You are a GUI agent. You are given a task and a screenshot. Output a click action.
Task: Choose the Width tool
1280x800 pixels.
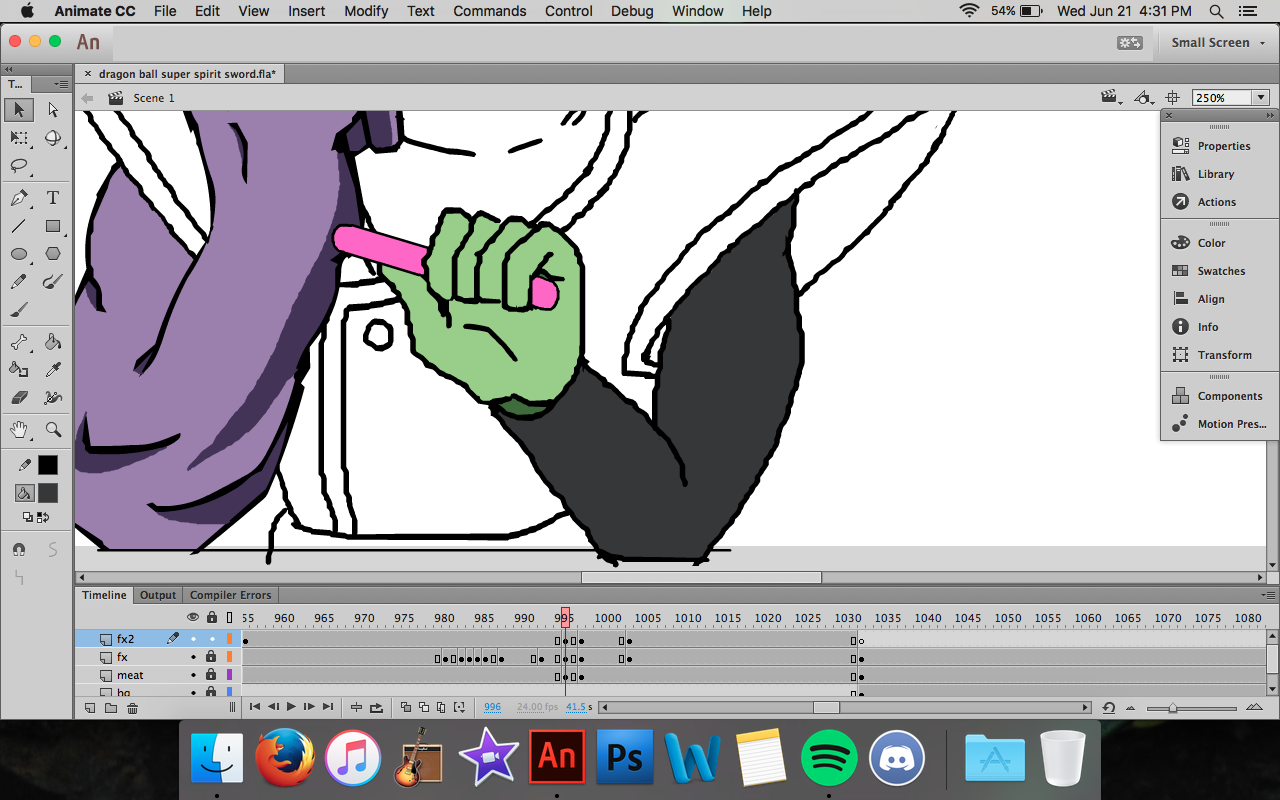(53, 398)
